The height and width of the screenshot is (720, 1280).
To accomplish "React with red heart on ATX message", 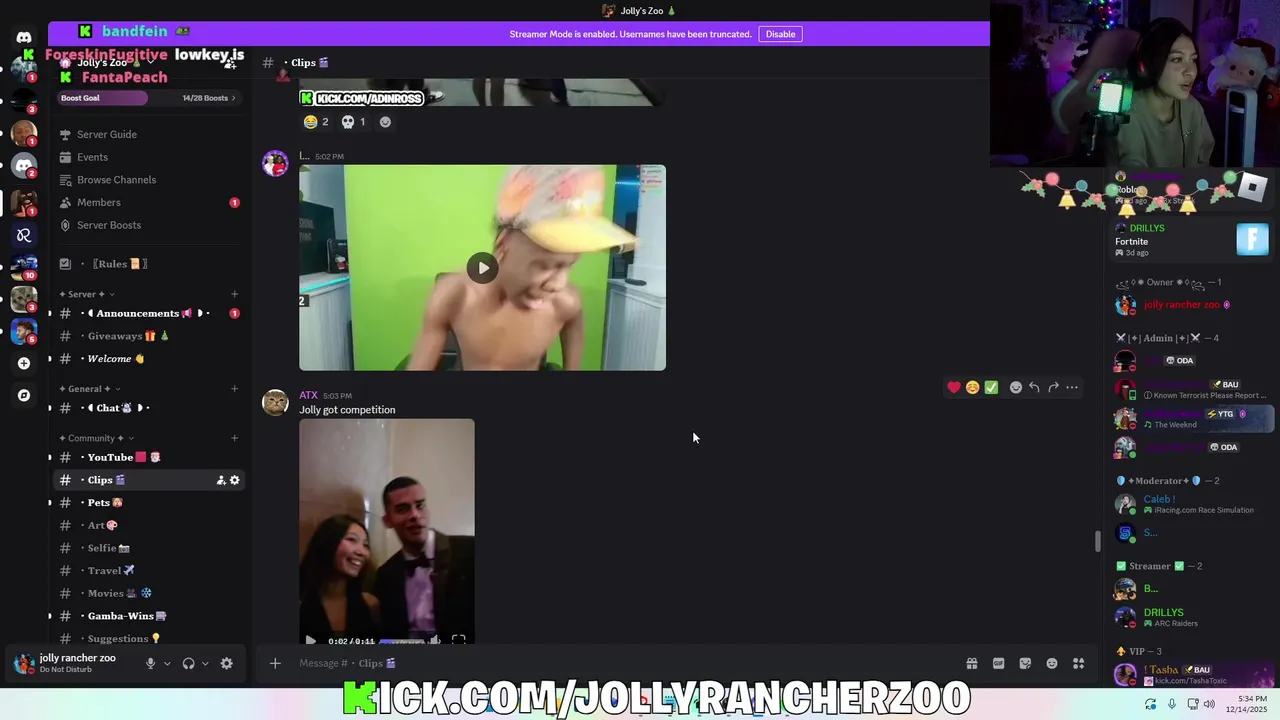I will click(x=954, y=387).
